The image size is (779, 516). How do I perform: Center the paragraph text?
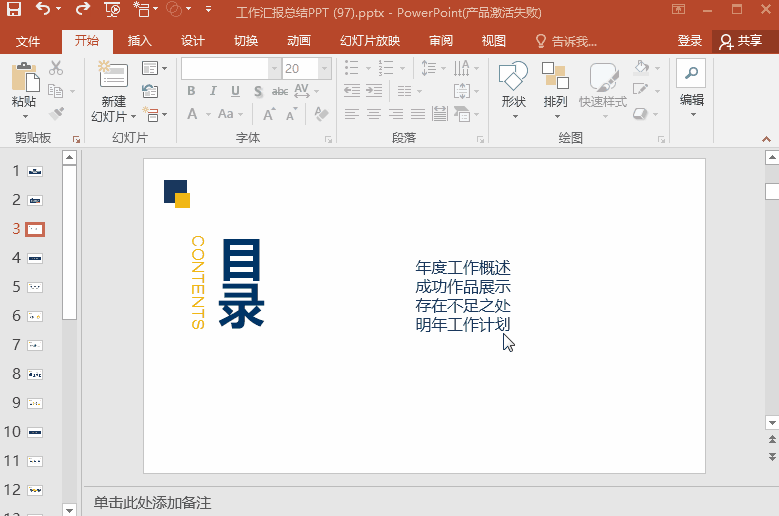[374, 114]
